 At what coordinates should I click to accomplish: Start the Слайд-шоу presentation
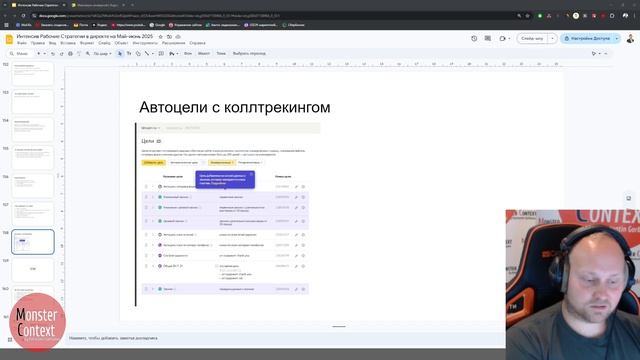tap(532, 38)
